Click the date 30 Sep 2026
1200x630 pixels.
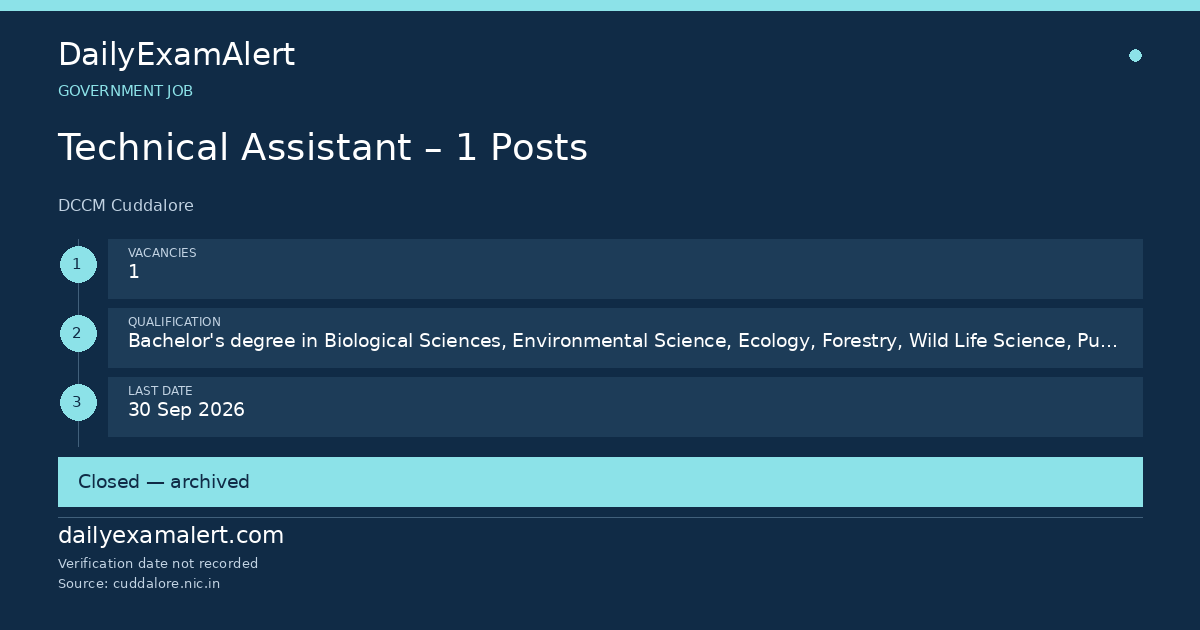tap(186, 410)
